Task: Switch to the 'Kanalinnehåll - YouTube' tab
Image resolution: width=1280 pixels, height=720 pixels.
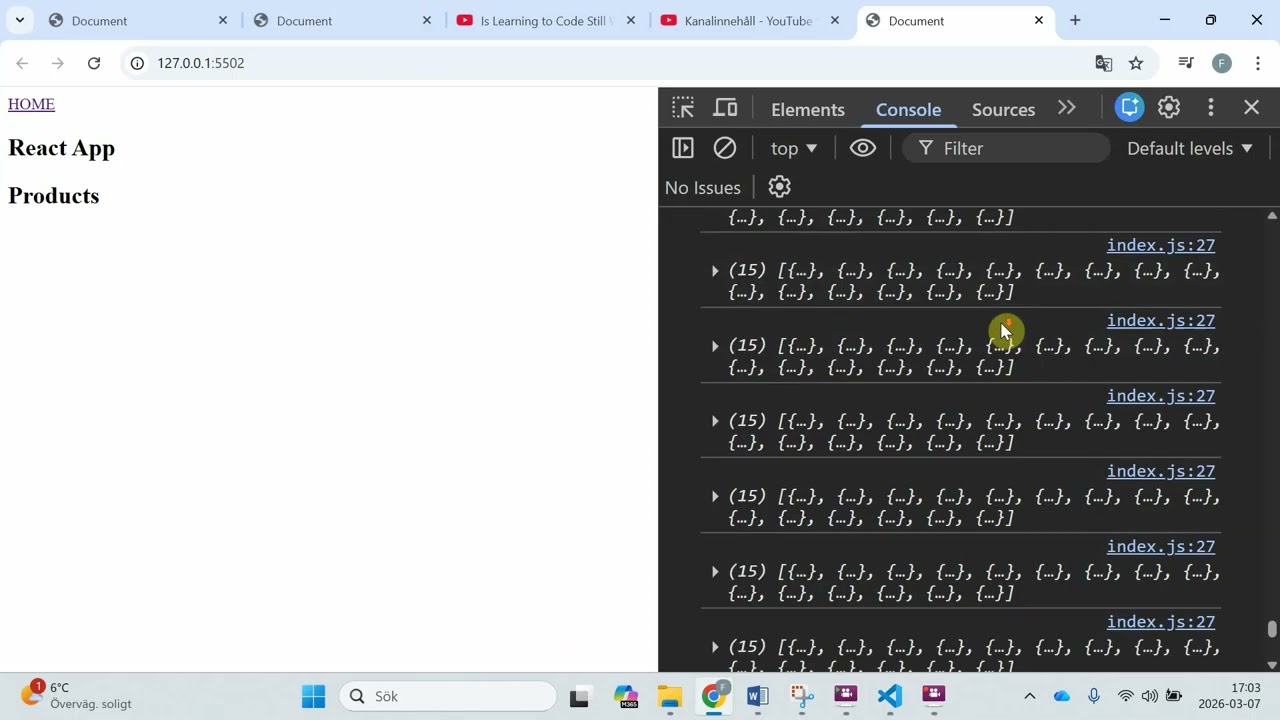Action: (750, 20)
